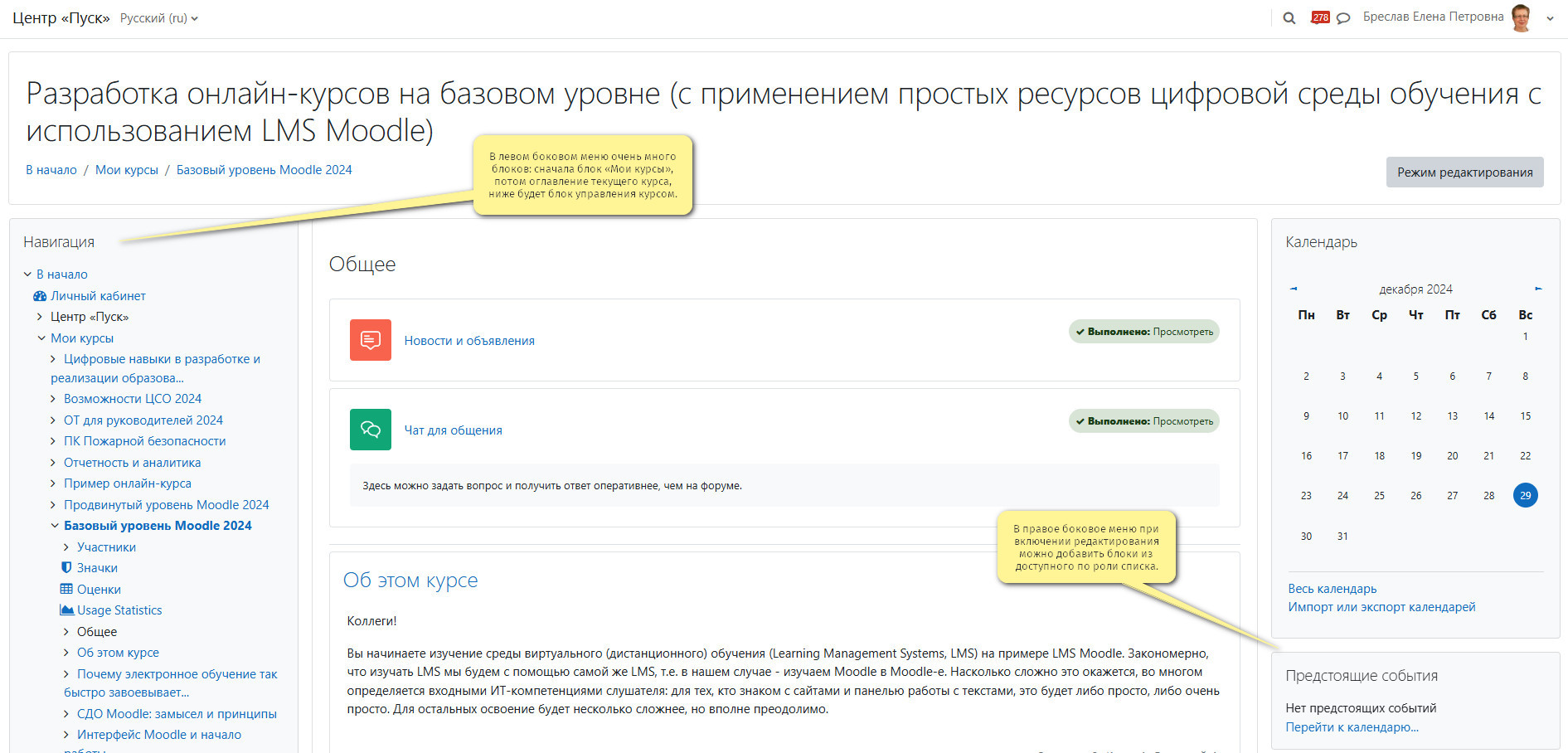This screenshot has width=1568, height=753.
Task: Open Почему электронное обучение так navigation item
Action: (x=171, y=683)
